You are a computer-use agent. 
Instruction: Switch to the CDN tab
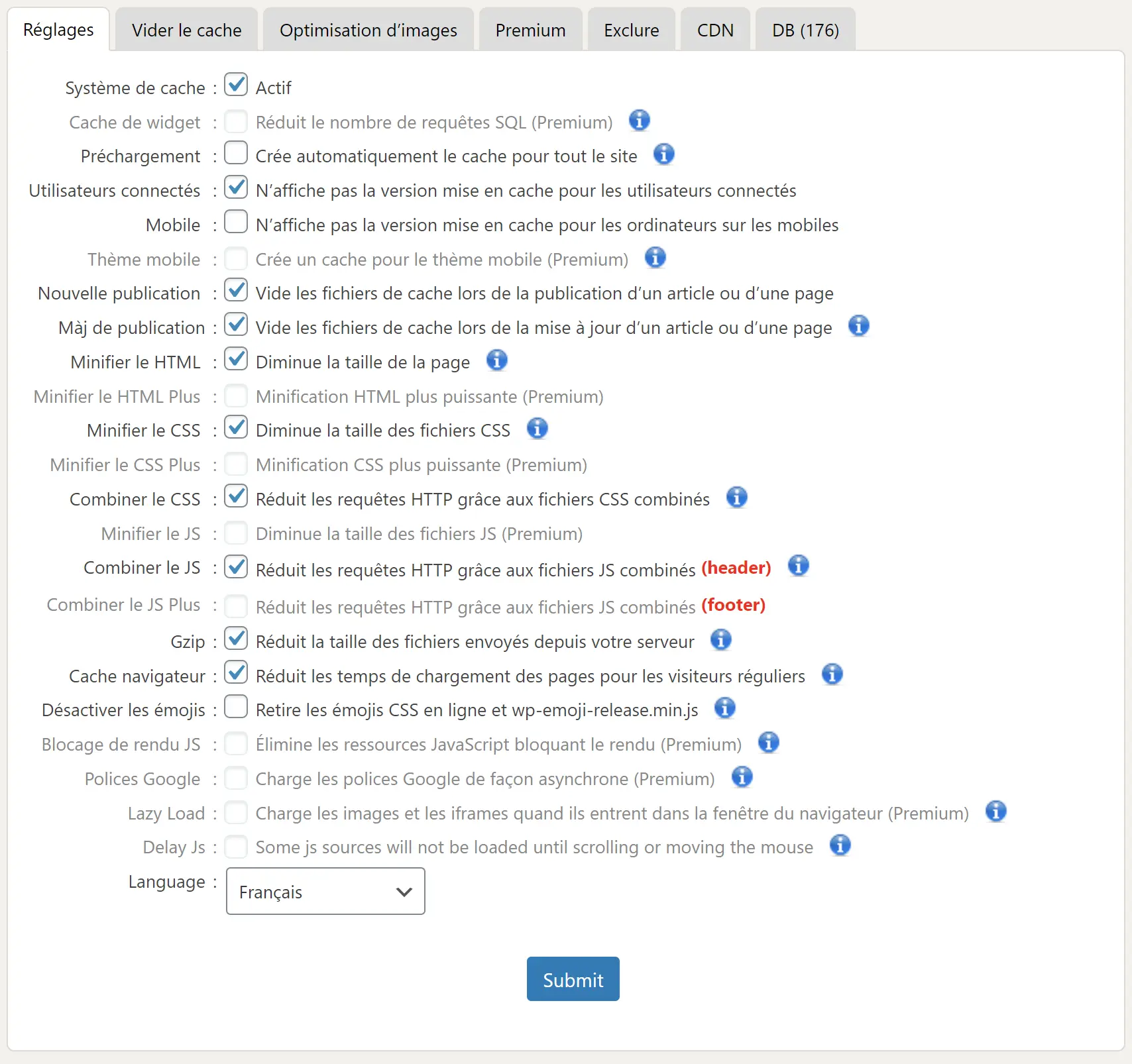715,29
